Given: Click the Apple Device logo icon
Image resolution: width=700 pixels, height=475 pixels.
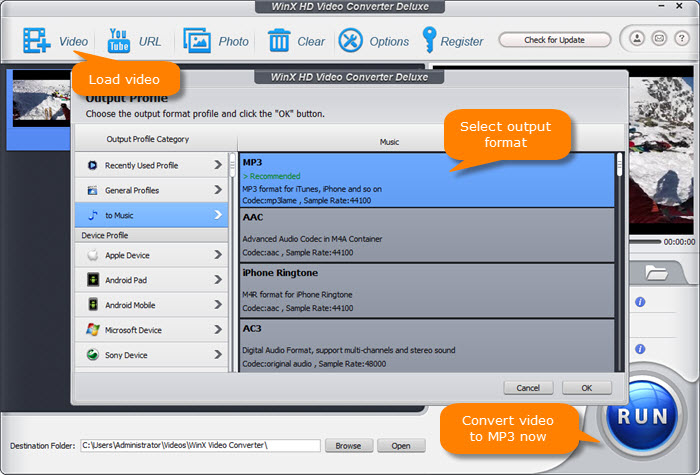Looking at the screenshot, I should click(x=92, y=255).
